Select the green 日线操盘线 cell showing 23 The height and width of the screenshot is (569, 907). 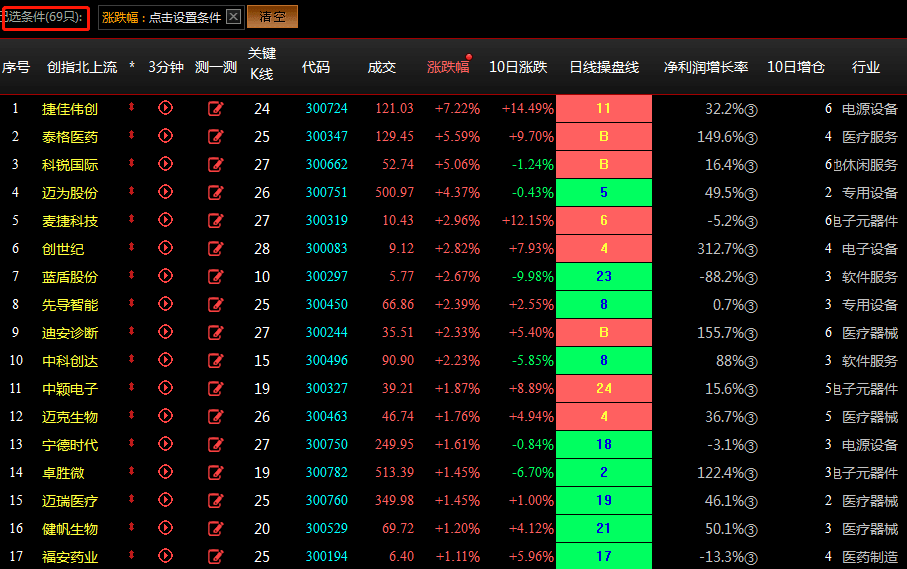tap(604, 276)
